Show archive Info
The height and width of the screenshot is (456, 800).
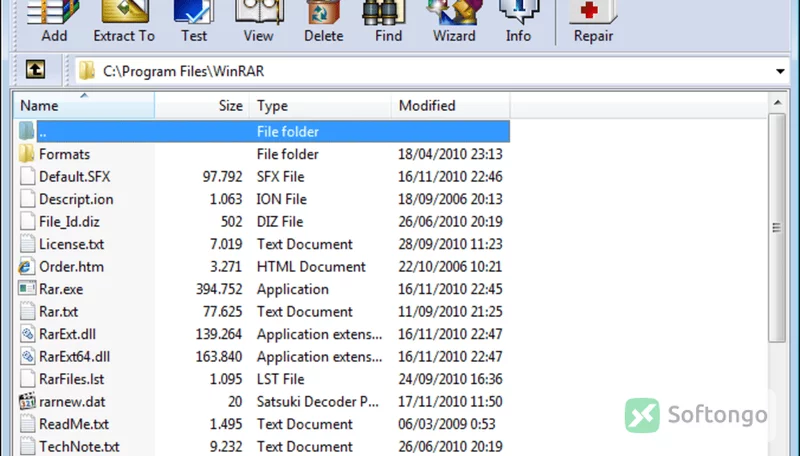click(x=518, y=20)
